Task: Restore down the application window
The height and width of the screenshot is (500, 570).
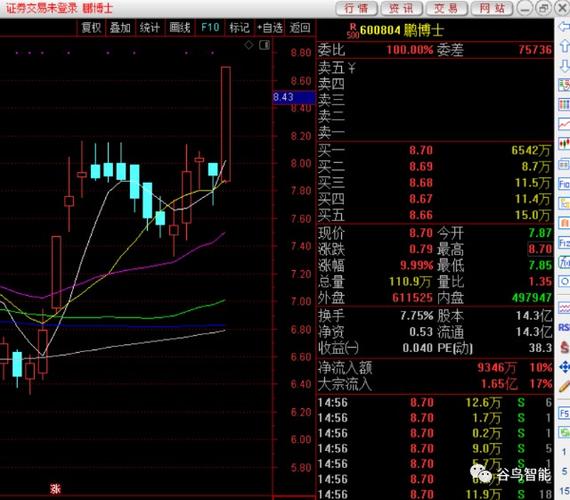Action: [x=544, y=8]
